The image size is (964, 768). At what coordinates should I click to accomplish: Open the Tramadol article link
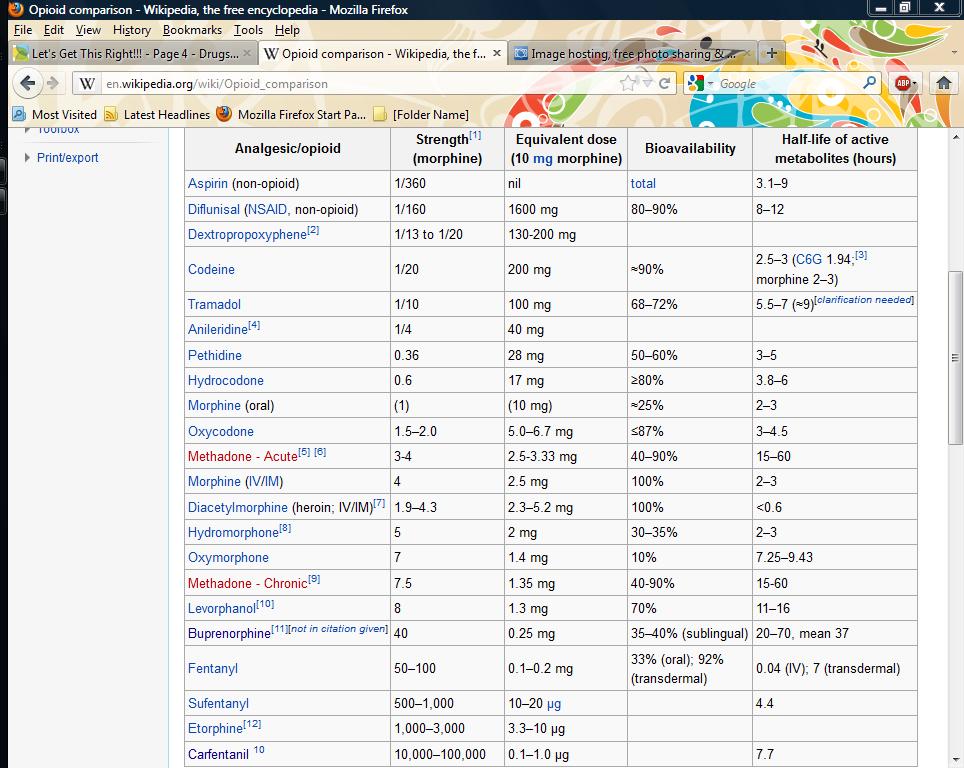[214, 304]
